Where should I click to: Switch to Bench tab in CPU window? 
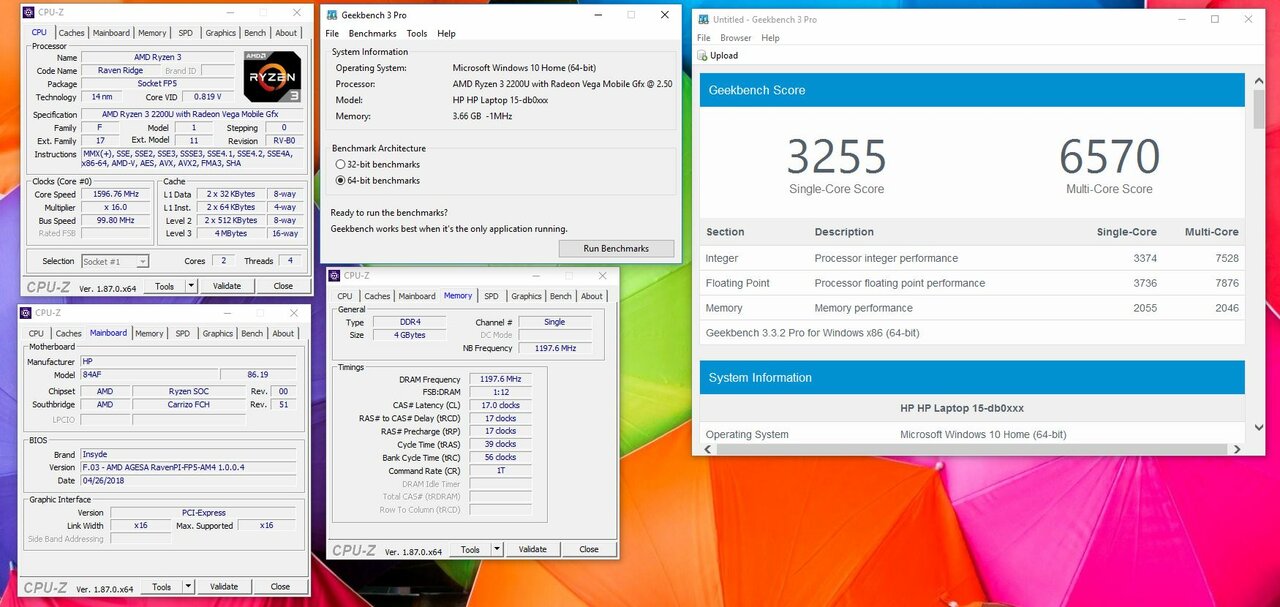click(x=255, y=33)
